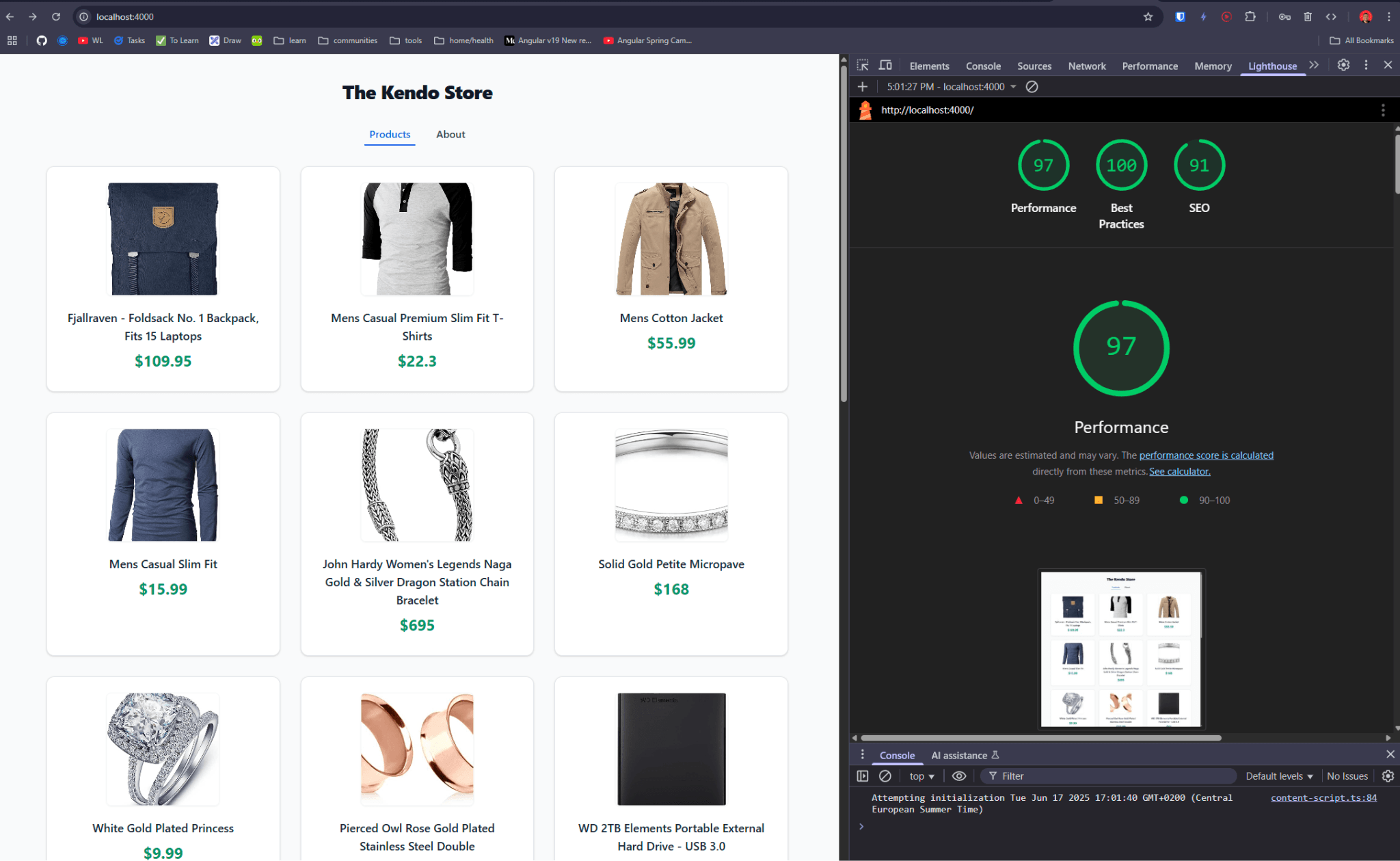Viewport: 1400px width, 861px height.
Task: Open the content-script.ts:84 source link
Action: click(x=1323, y=798)
